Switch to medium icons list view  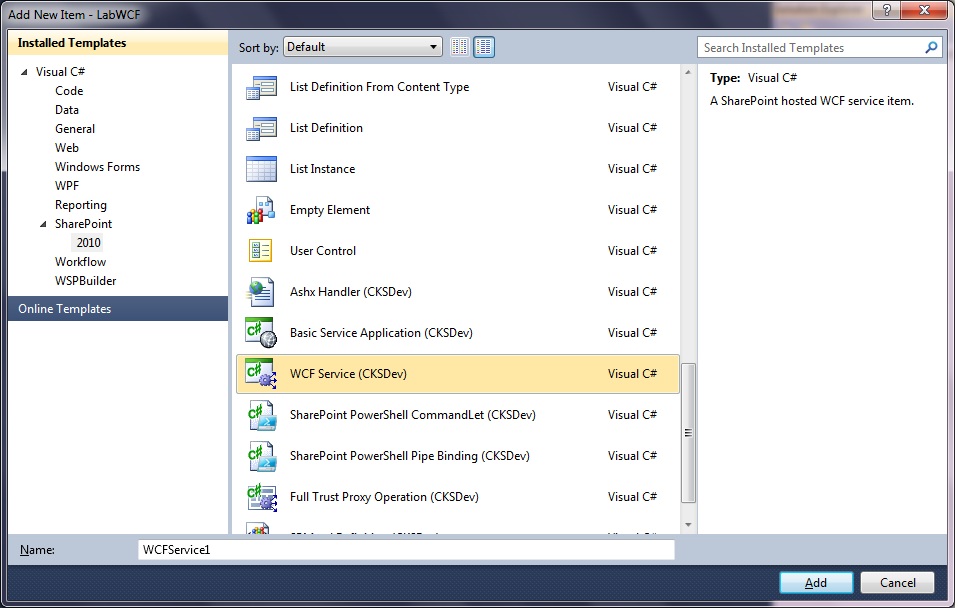pos(484,47)
